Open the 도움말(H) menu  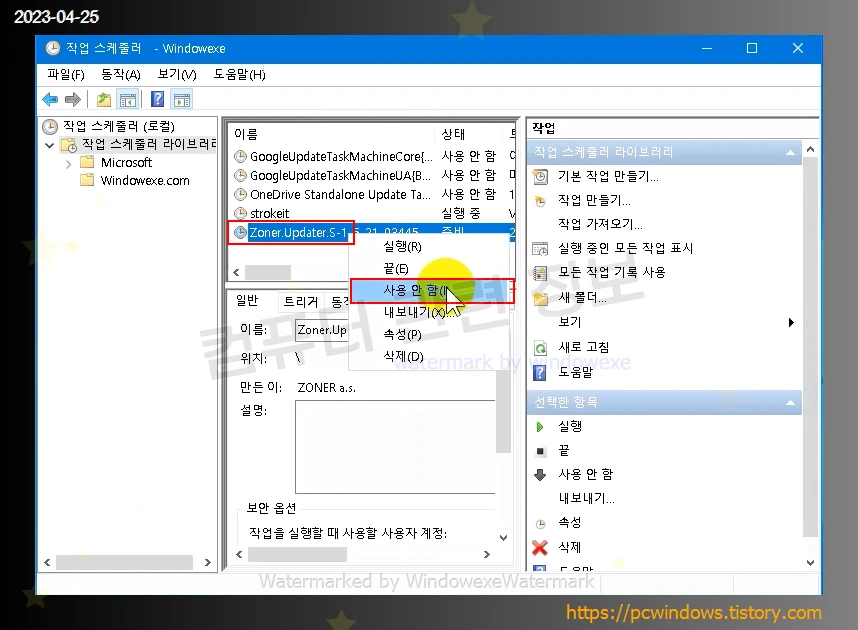[x=240, y=74]
